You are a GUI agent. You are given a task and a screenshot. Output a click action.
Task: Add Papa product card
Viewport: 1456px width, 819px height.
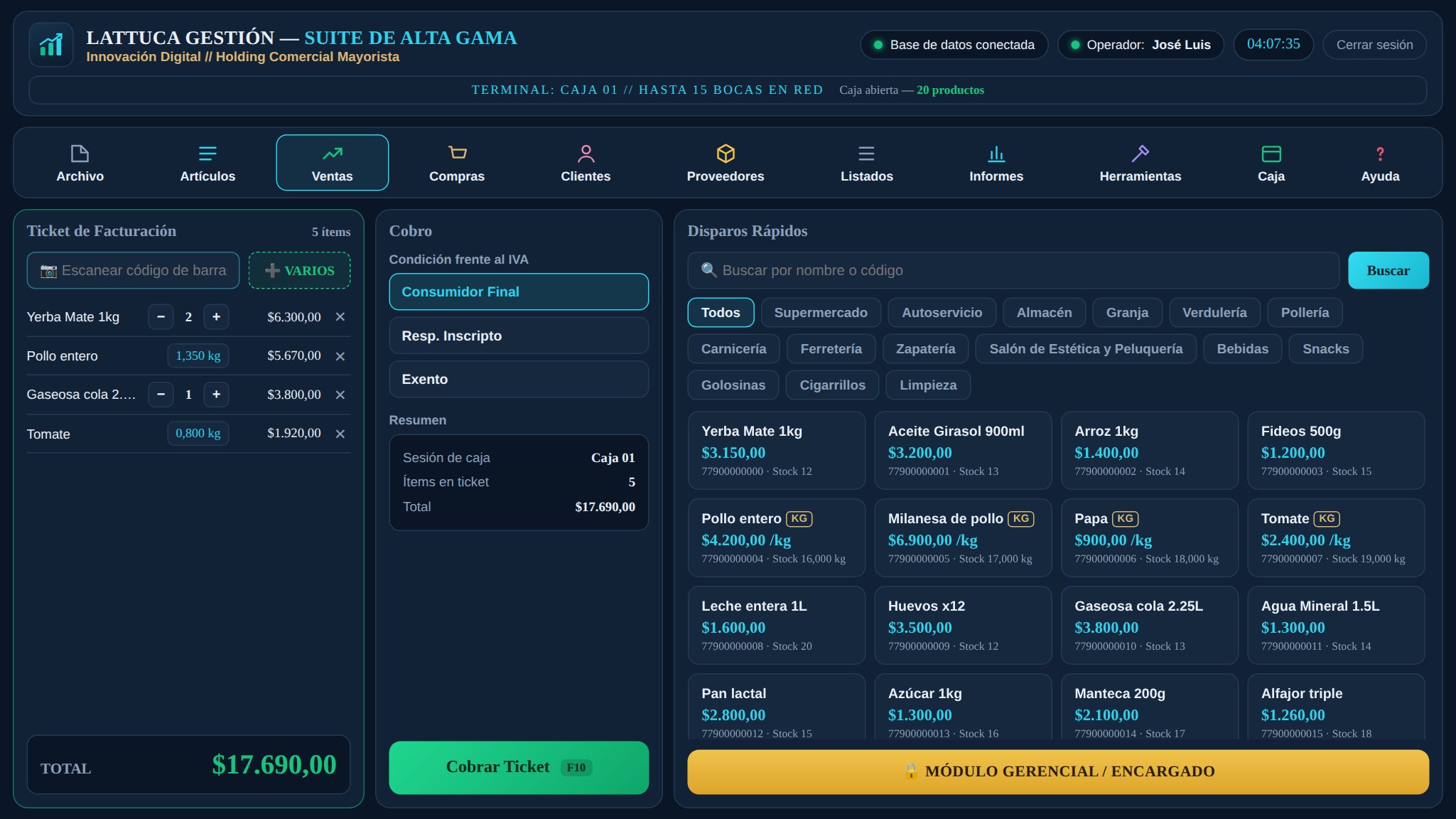click(1149, 537)
